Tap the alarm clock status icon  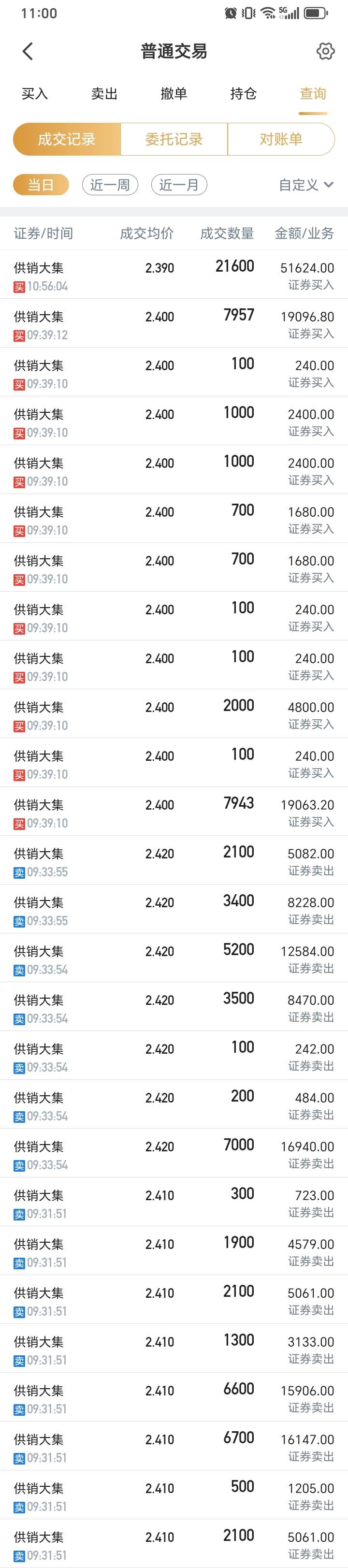pos(231,13)
